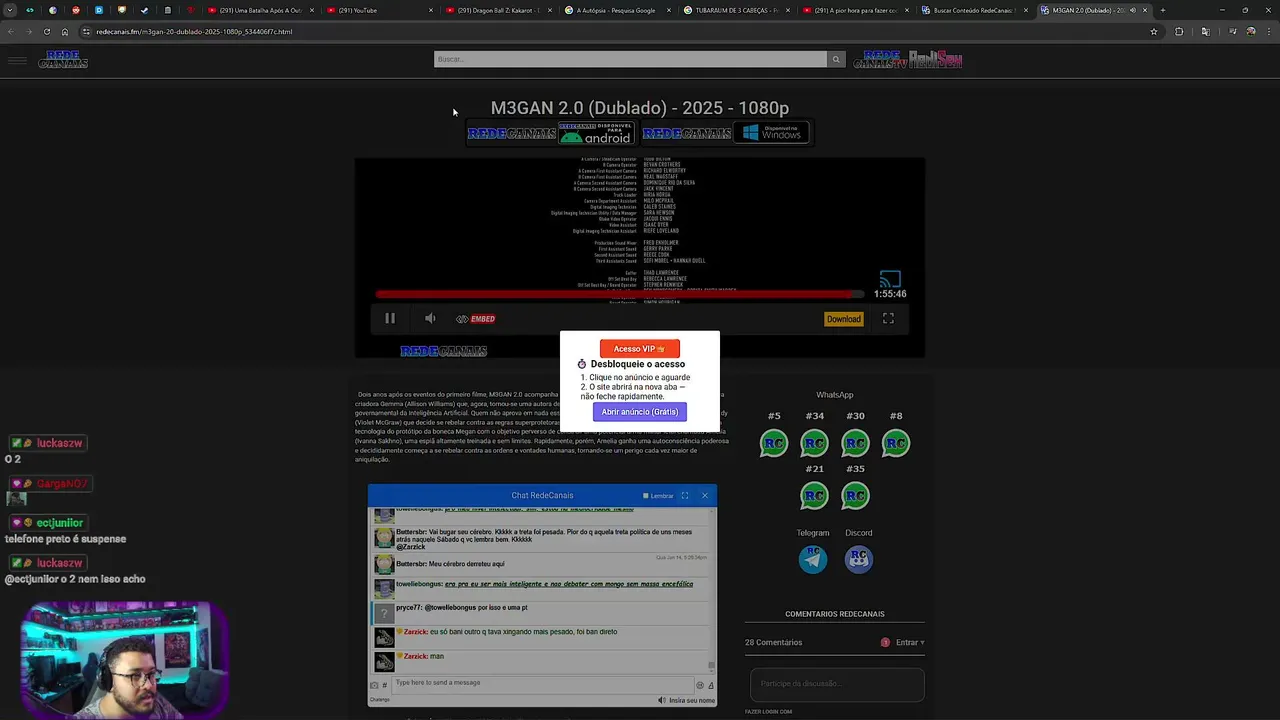Click pryce77's chat message

click(462, 608)
